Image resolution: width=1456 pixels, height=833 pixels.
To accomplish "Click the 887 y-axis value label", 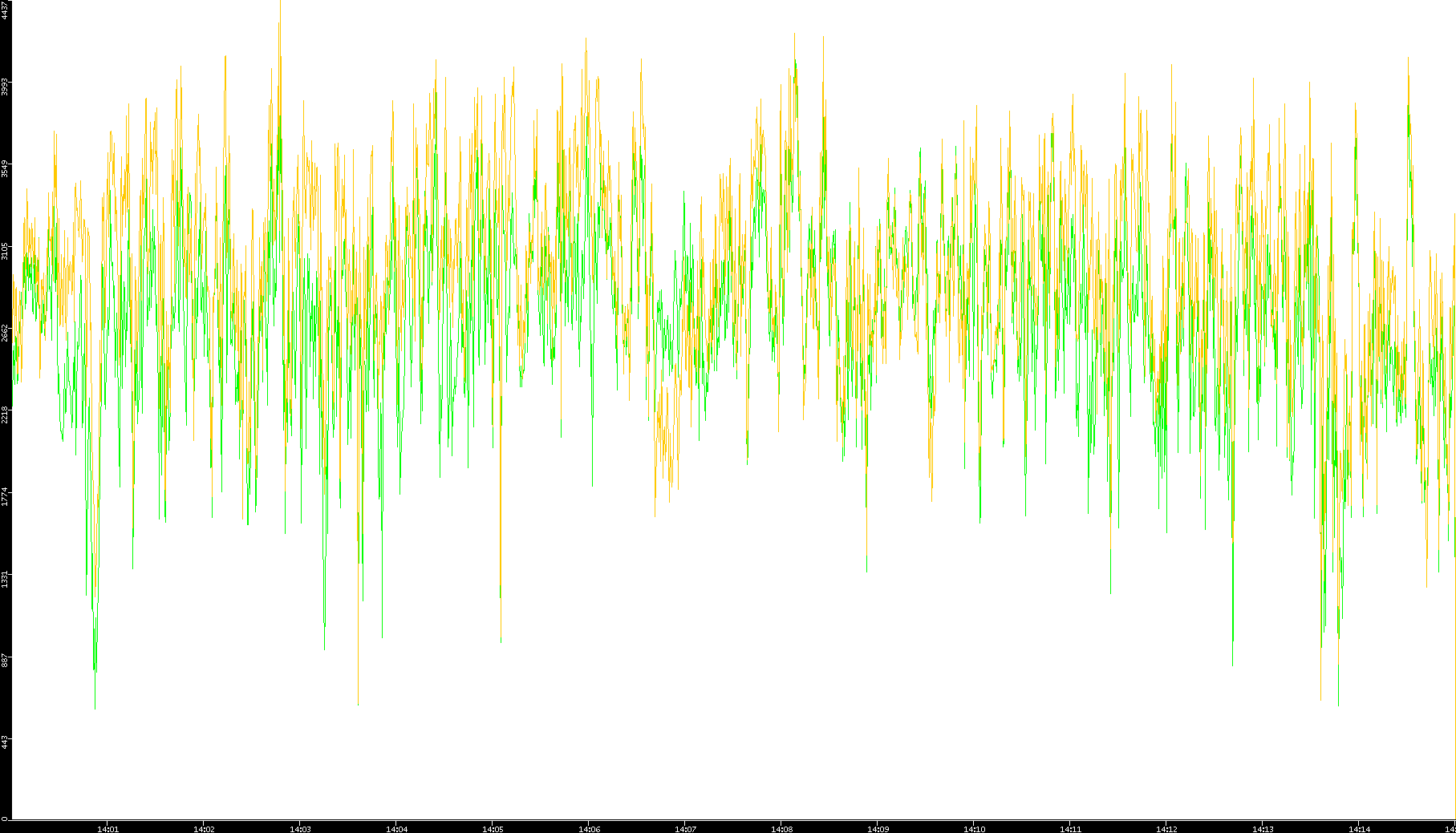I will pyautogui.click(x=5, y=660).
